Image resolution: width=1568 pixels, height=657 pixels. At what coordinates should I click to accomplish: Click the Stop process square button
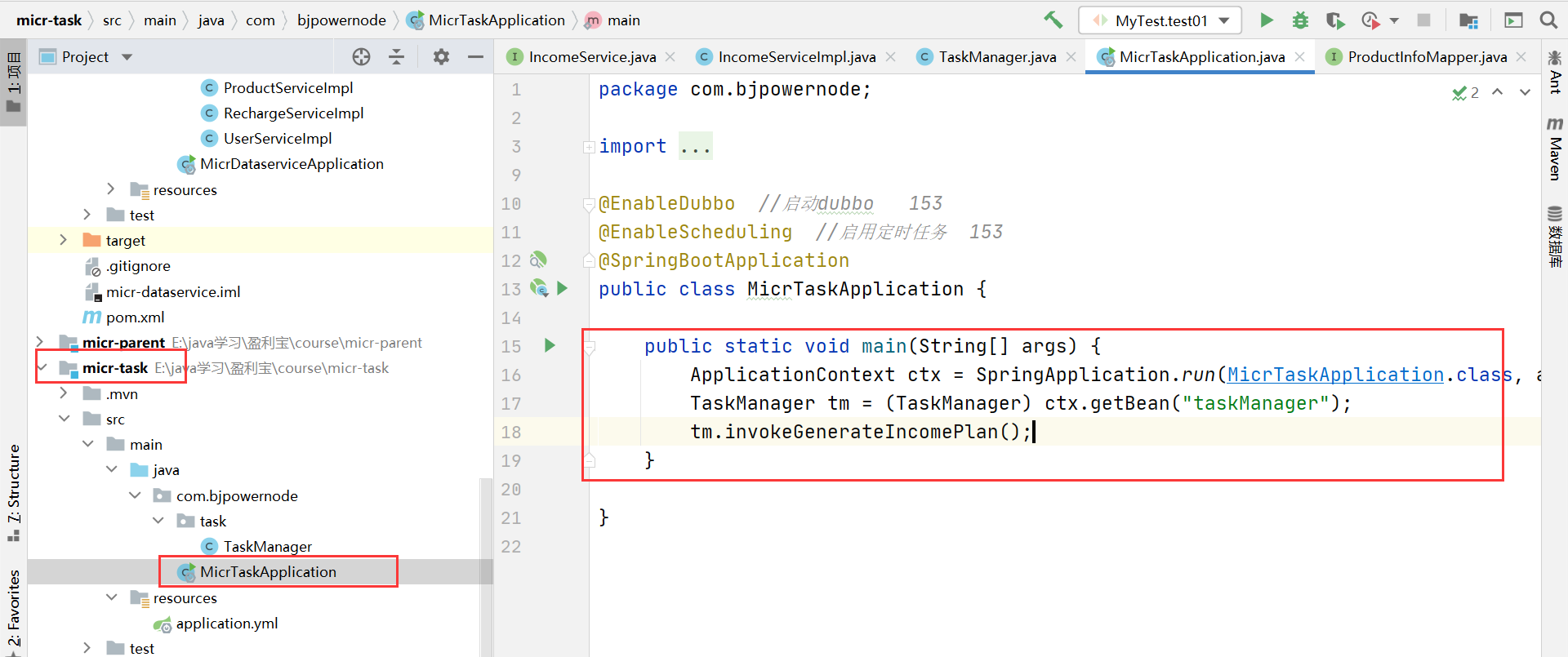[1423, 20]
